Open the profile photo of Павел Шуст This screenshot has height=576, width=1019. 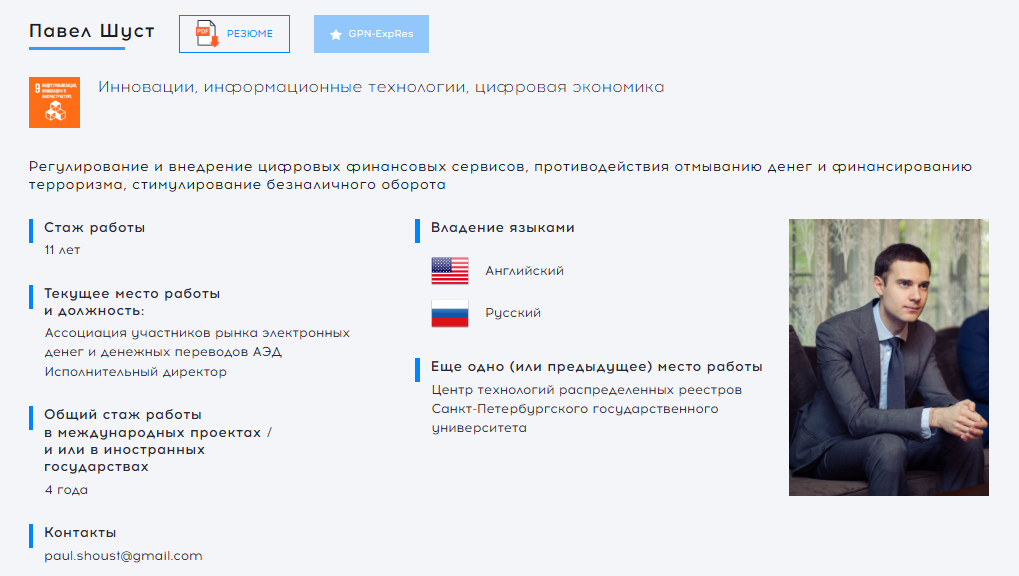pyautogui.click(x=888, y=358)
